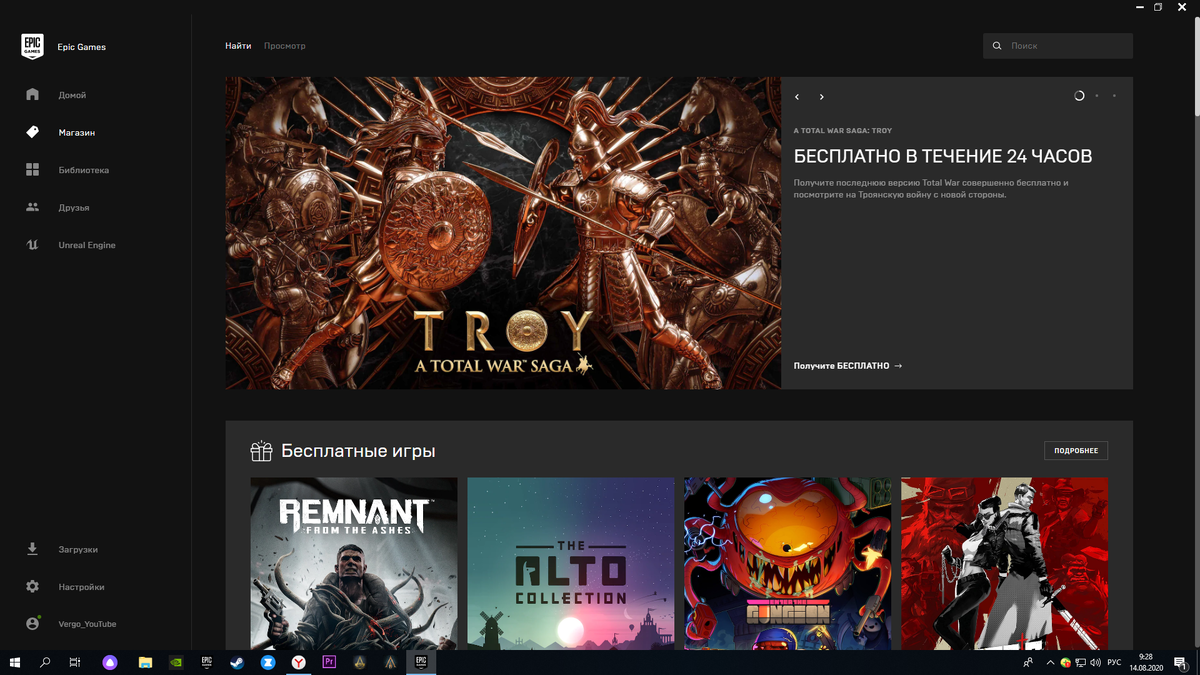Expand the hidden system tray icons
Image resolution: width=1200 pixels, height=675 pixels.
click(x=1049, y=662)
